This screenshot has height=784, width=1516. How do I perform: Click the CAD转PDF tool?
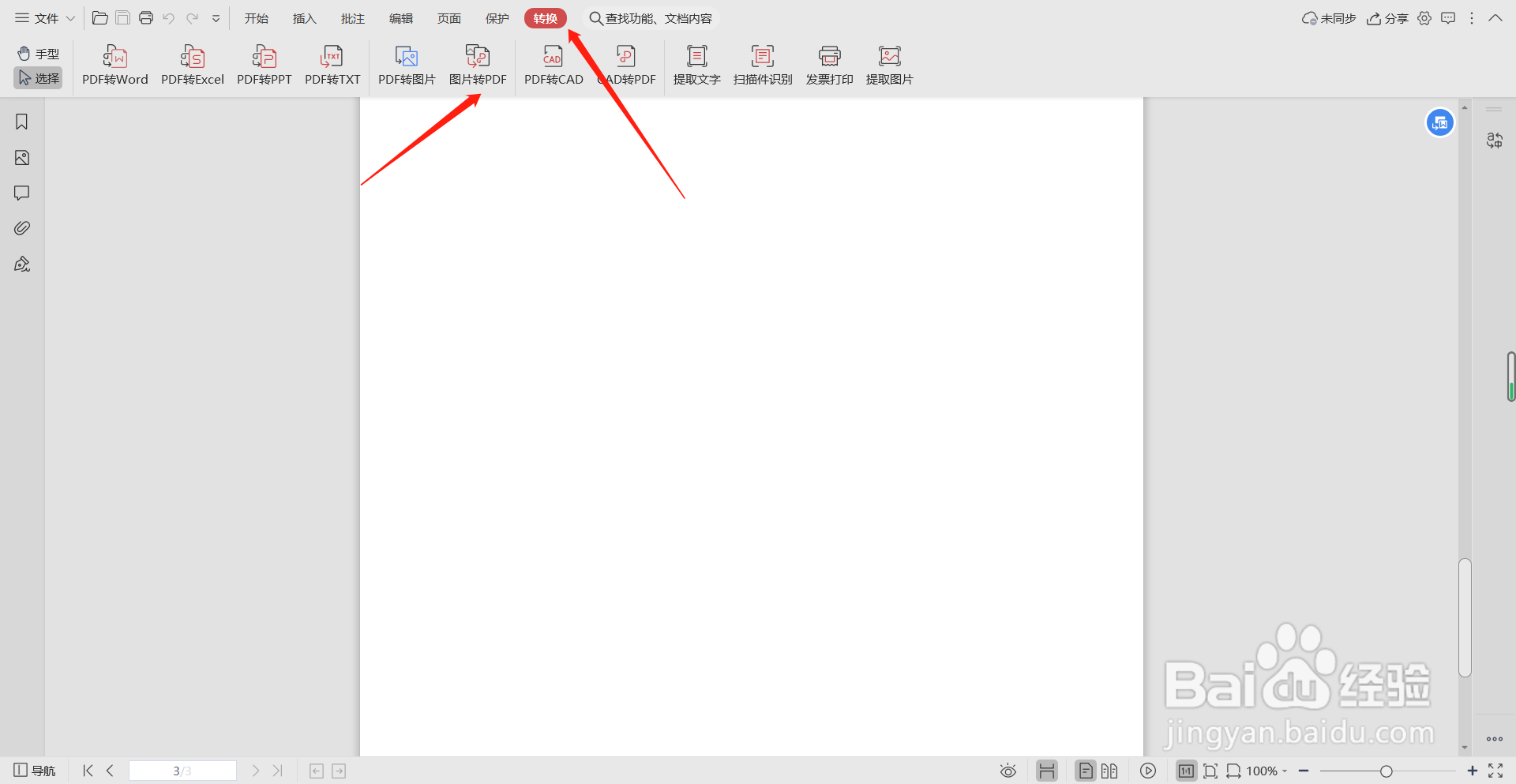(x=626, y=65)
